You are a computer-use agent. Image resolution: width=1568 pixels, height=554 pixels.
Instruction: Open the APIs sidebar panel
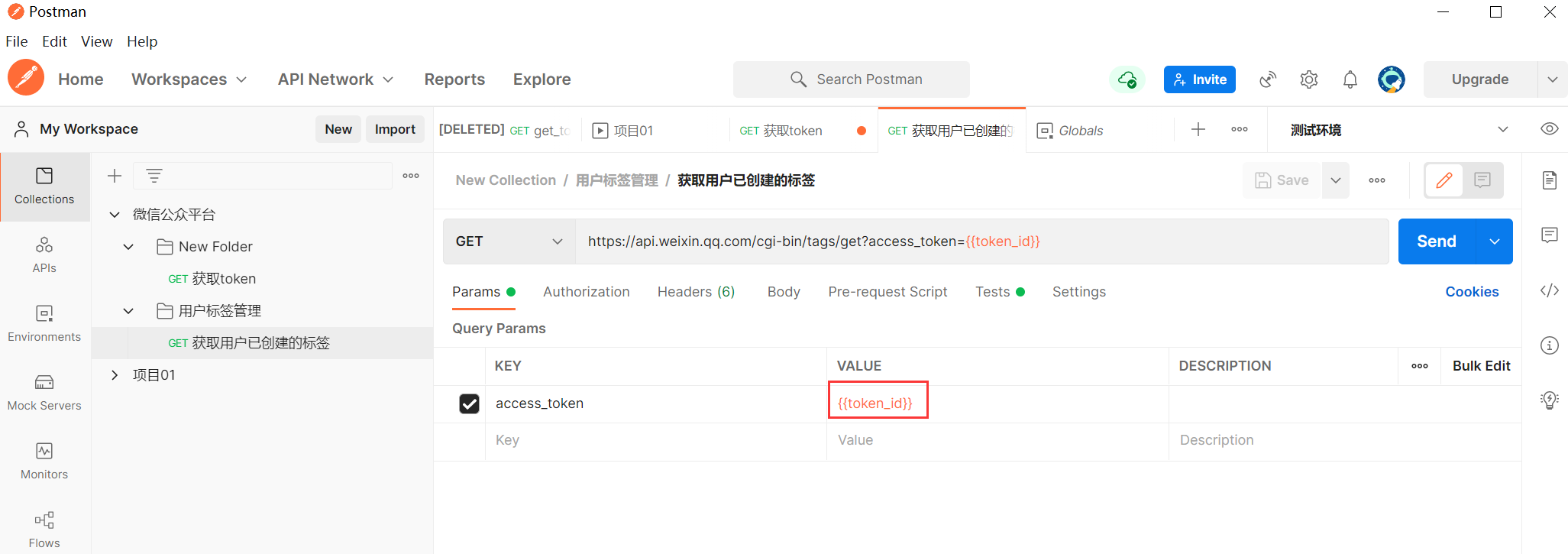point(44,255)
